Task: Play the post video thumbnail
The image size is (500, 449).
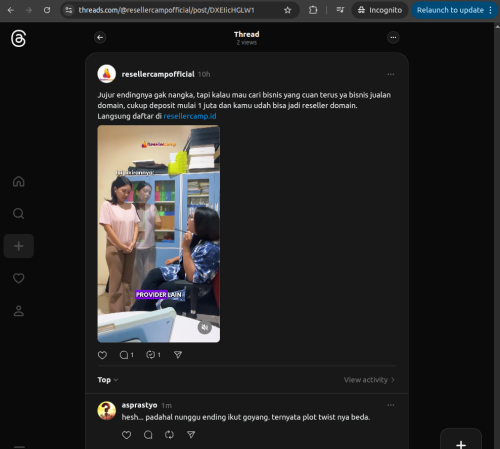Action: coord(159,234)
